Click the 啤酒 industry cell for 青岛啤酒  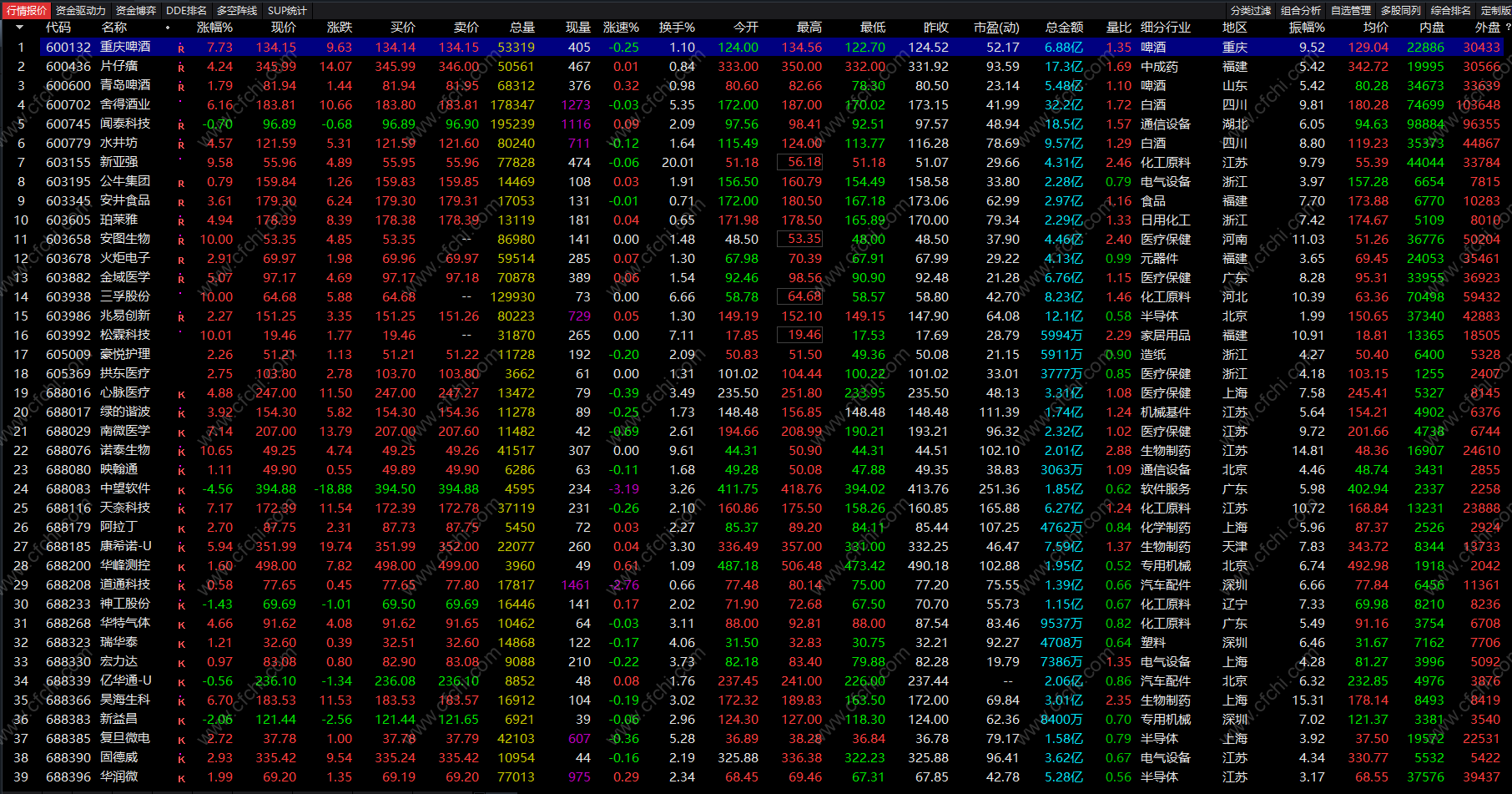click(1153, 86)
